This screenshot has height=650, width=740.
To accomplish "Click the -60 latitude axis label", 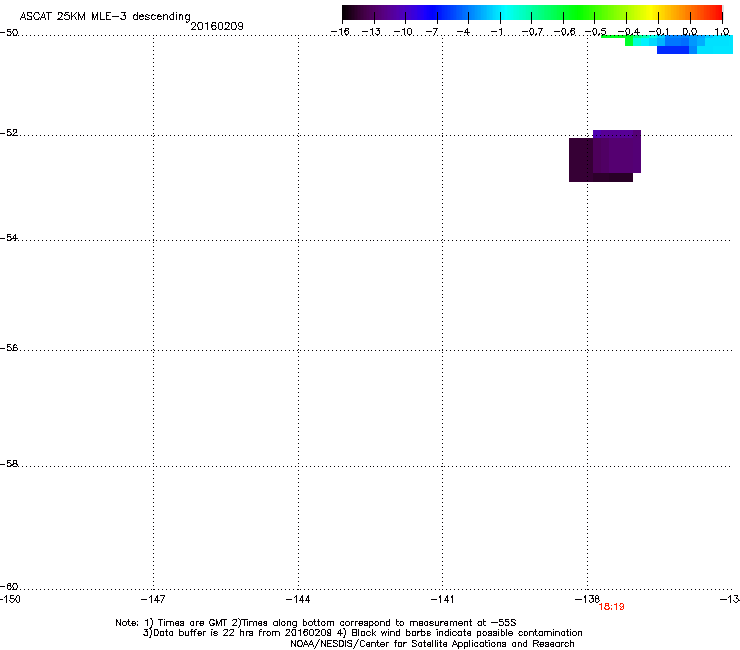I will click(x=9, y=586).
